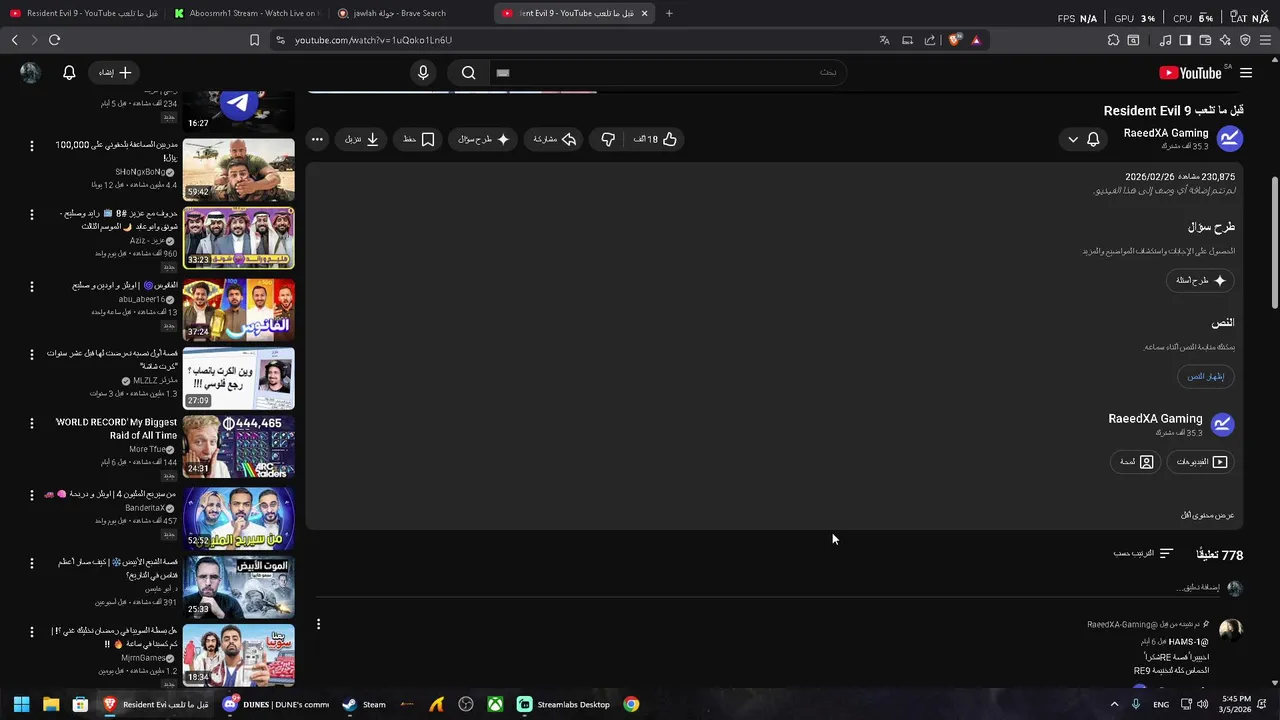Open options menu for More Tfue video
The height and width of the screenshot is (720, 1280).
(31, 424)
